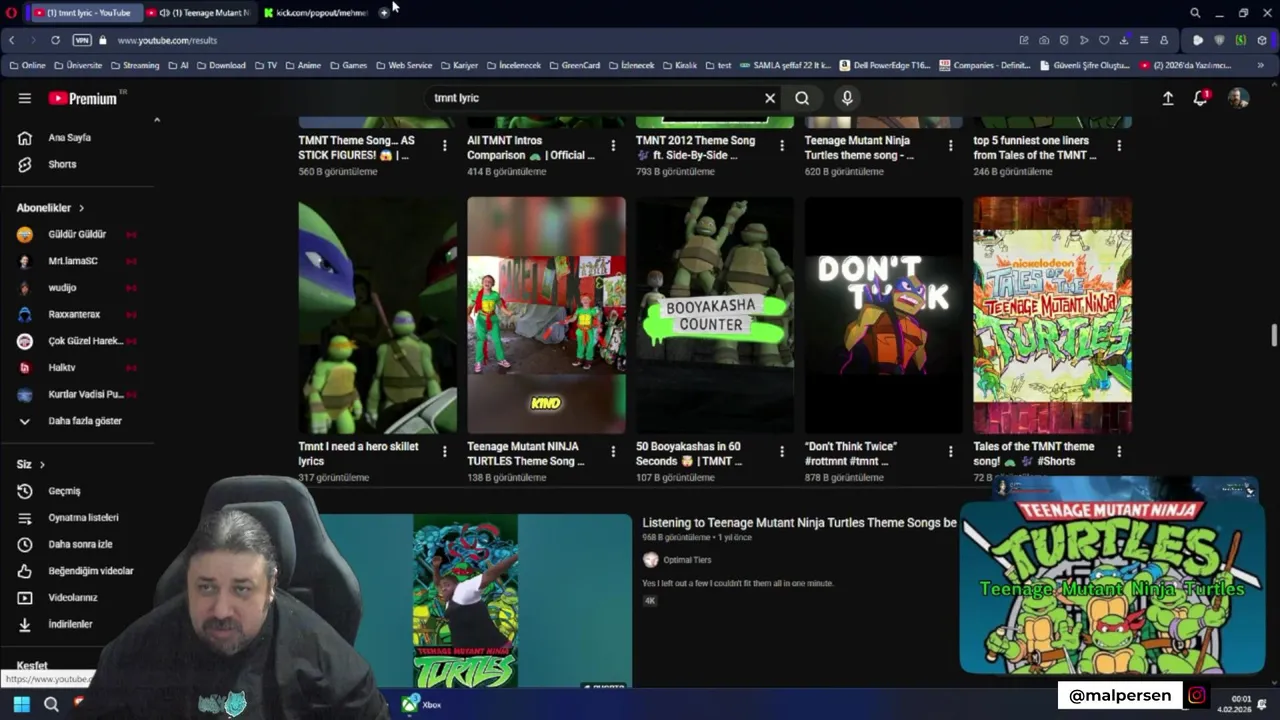This screenshot has width=1280, height=720.
Task: Open the account avatar menu
Action: 1238,98
